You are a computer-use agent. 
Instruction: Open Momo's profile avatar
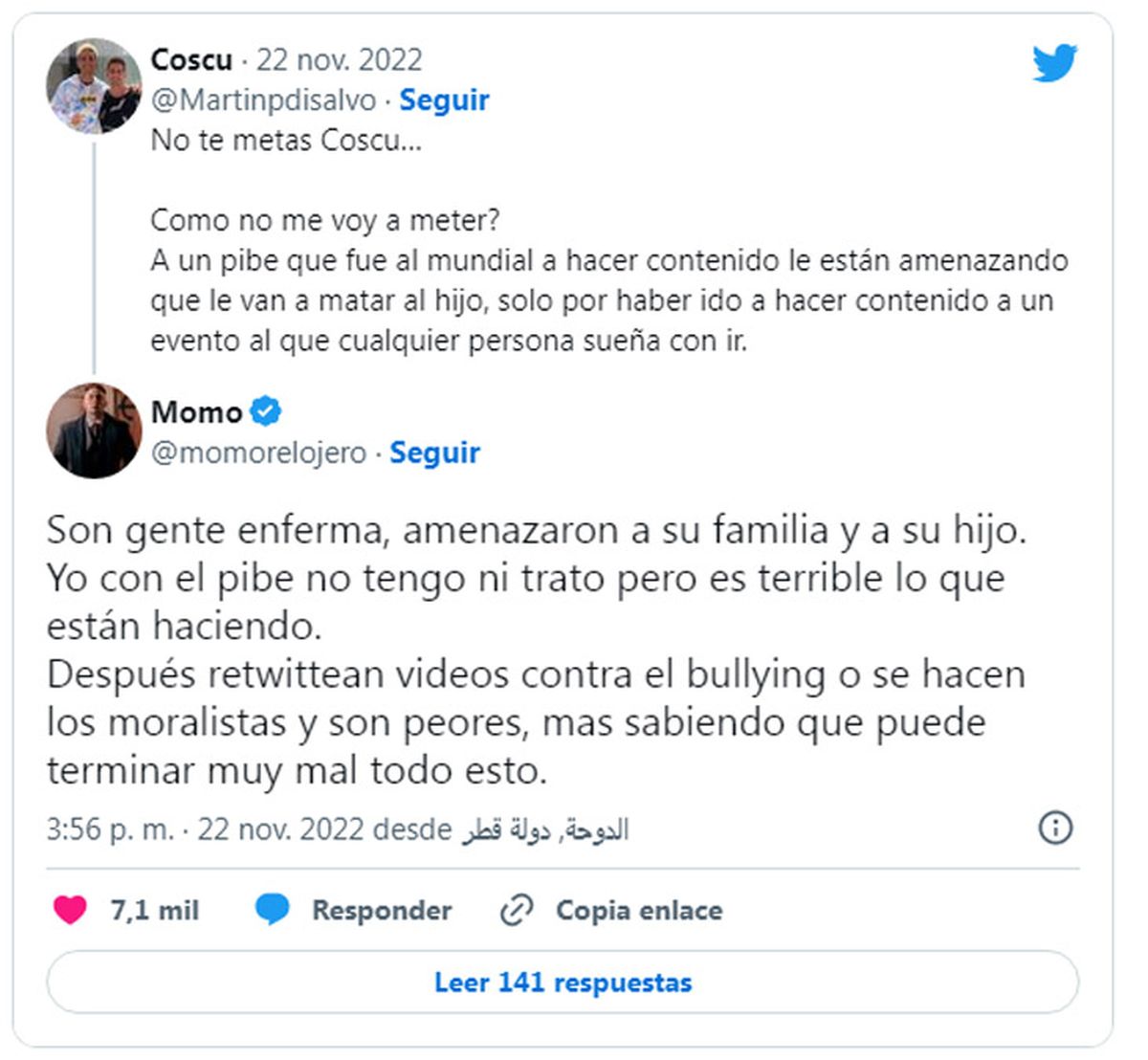94,431
